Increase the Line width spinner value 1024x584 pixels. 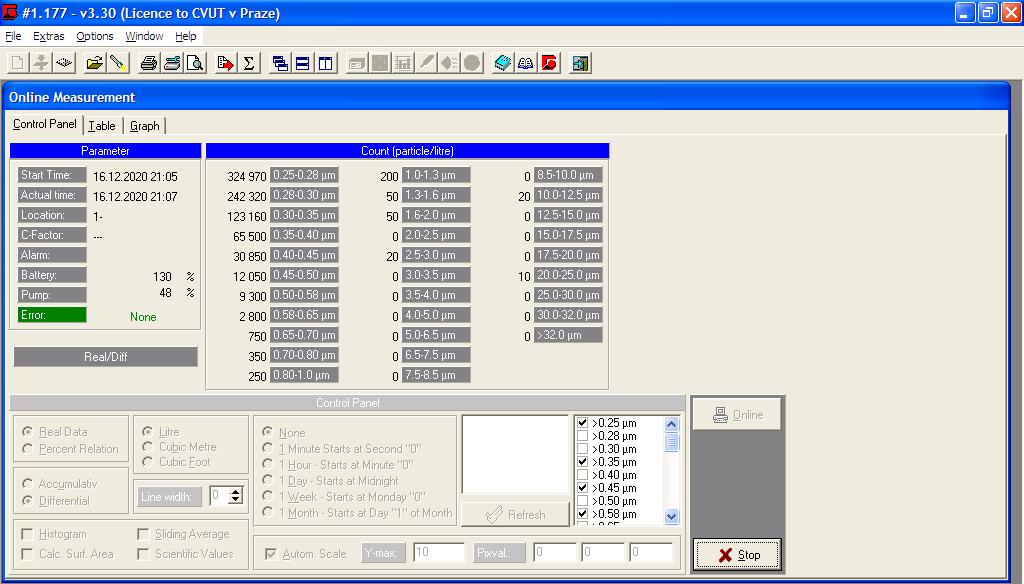[x=236, y=492]
